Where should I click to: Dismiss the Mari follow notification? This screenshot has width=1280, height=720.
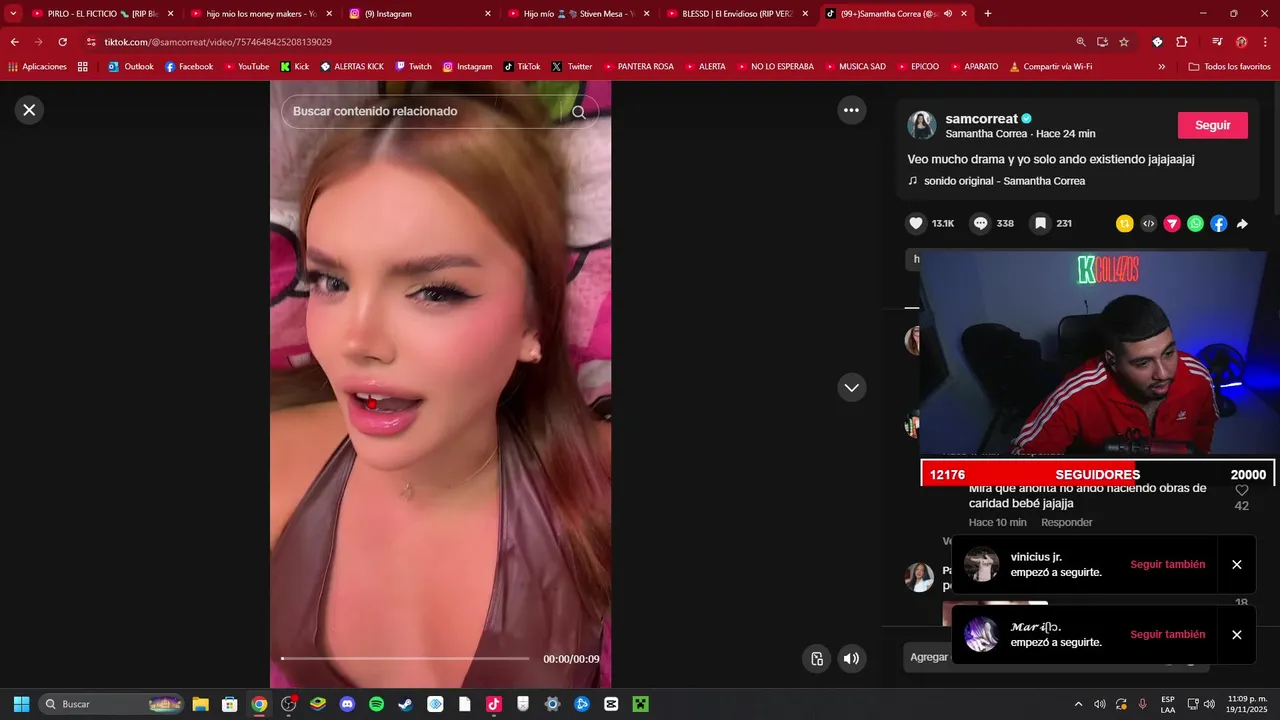tap(1236, 634)
